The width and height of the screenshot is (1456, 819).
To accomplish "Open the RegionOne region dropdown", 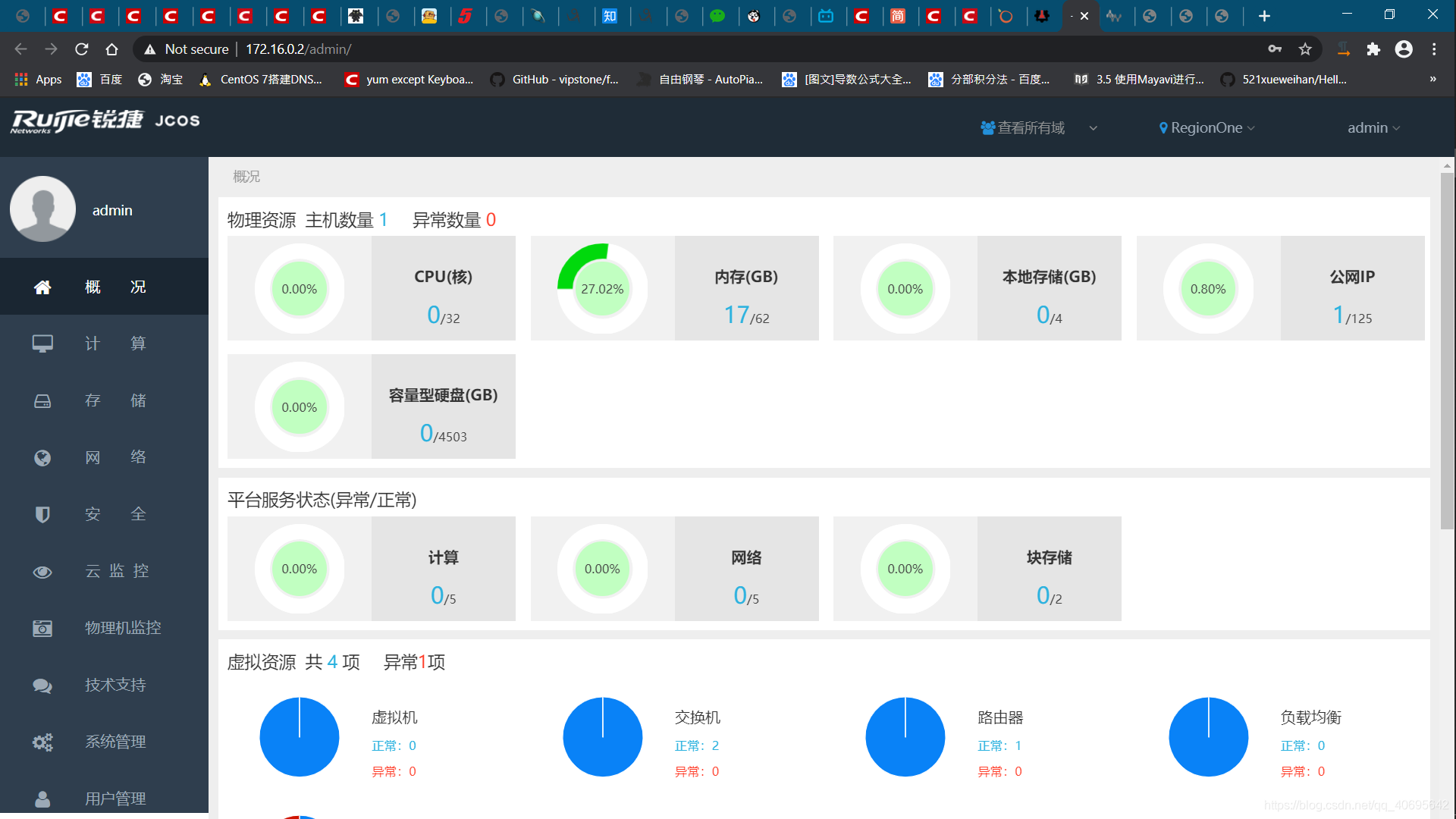I will coord(1207,128).
